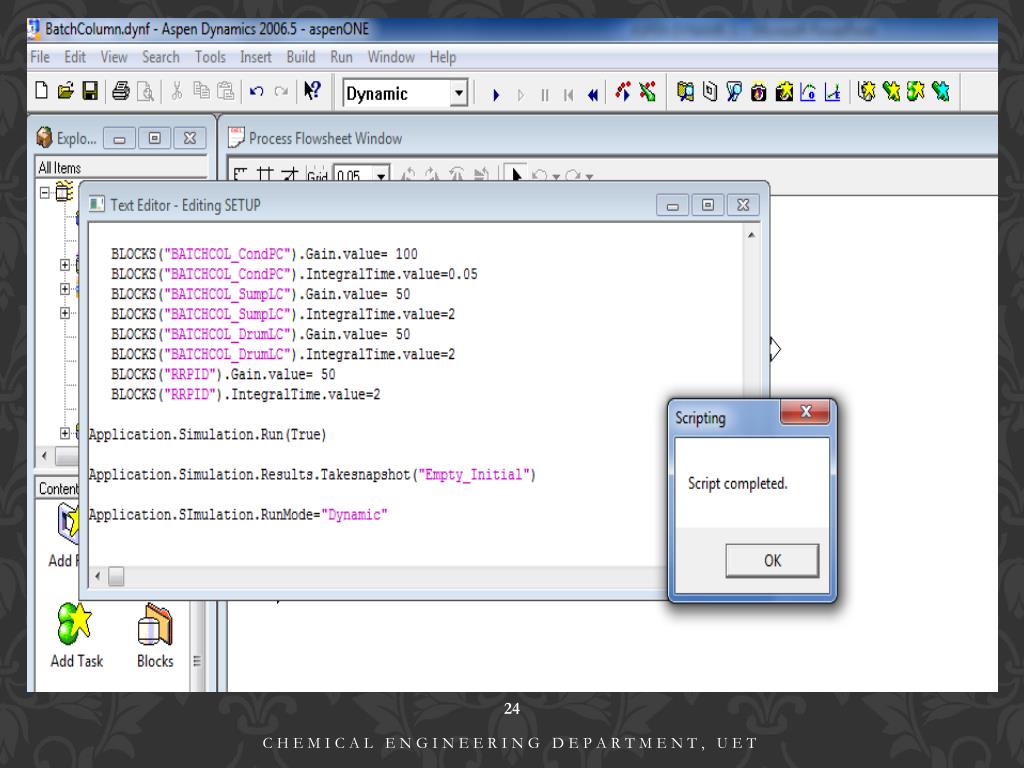Expand the third plus node in Explorer tree
The height and width of the screenshot is (768, 1024).
(x=65, y=313)
